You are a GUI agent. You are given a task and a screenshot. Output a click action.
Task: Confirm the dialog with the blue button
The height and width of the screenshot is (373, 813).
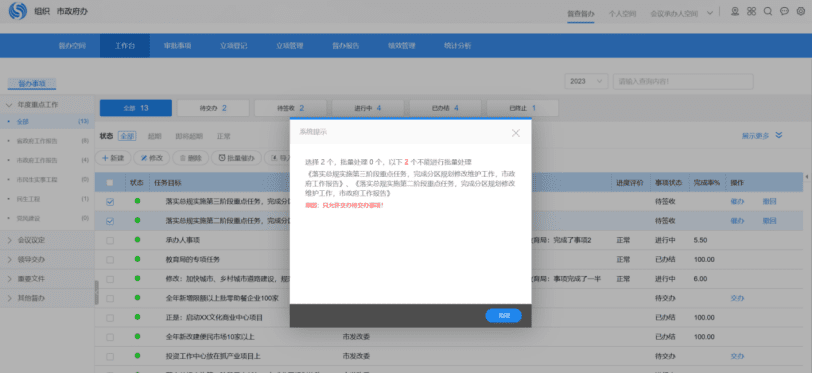(503, 315)
